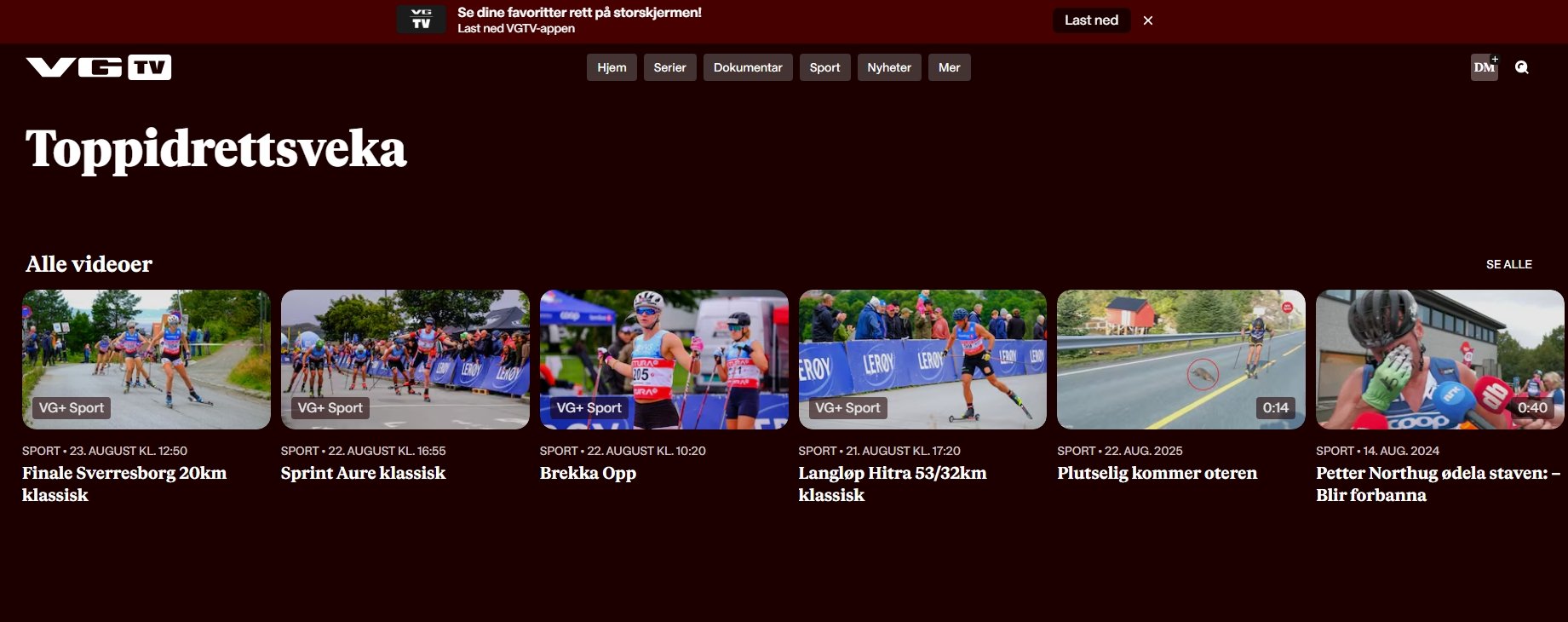This screenshot has width=1568, height=622.
Task: Click the title Langløp Hitra 53/32km klassisk
Action: [893, 484]
